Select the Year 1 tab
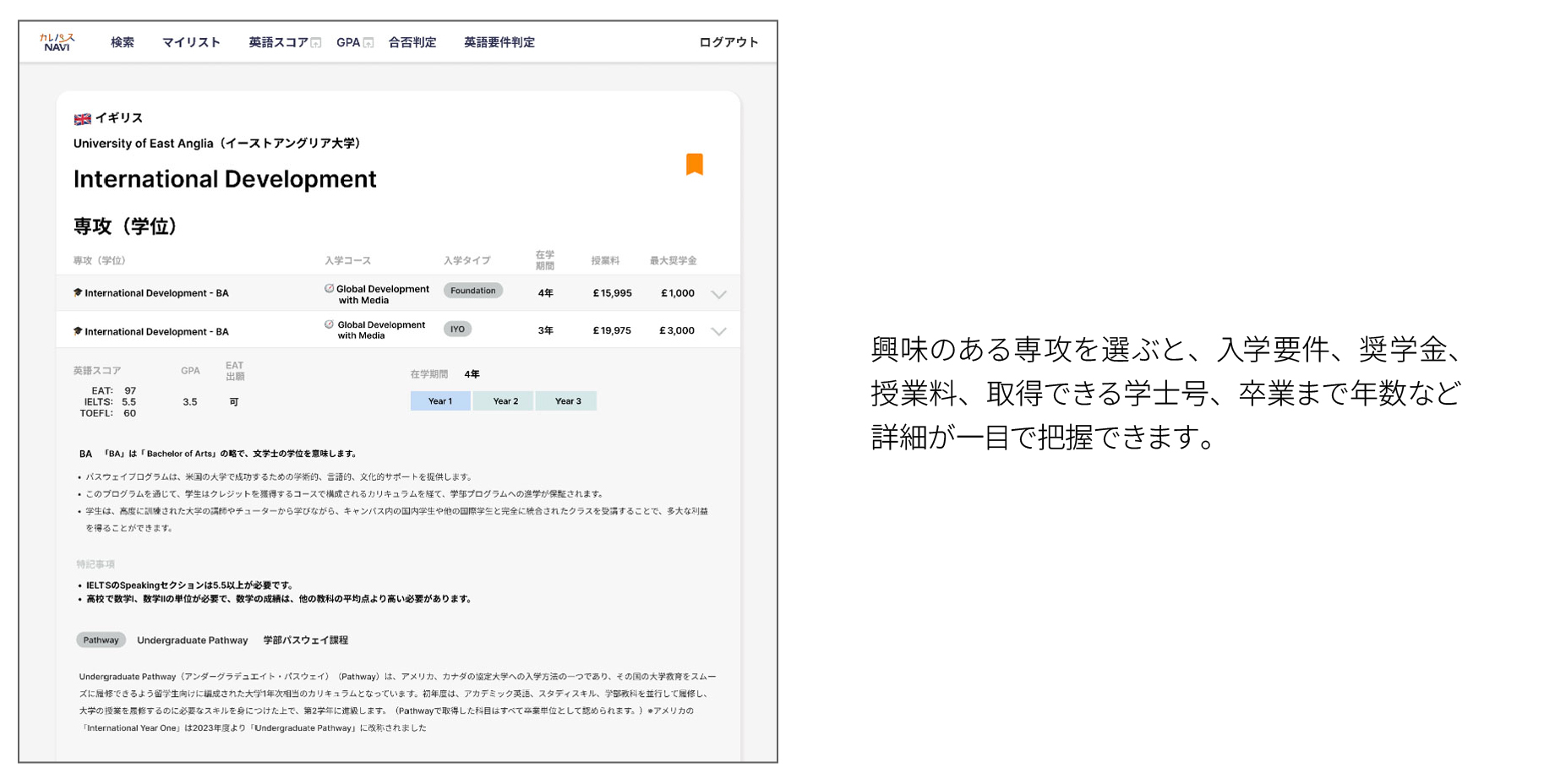Image resolution: width=1555 pixels, height=784 pixels. tap(440, 401)
